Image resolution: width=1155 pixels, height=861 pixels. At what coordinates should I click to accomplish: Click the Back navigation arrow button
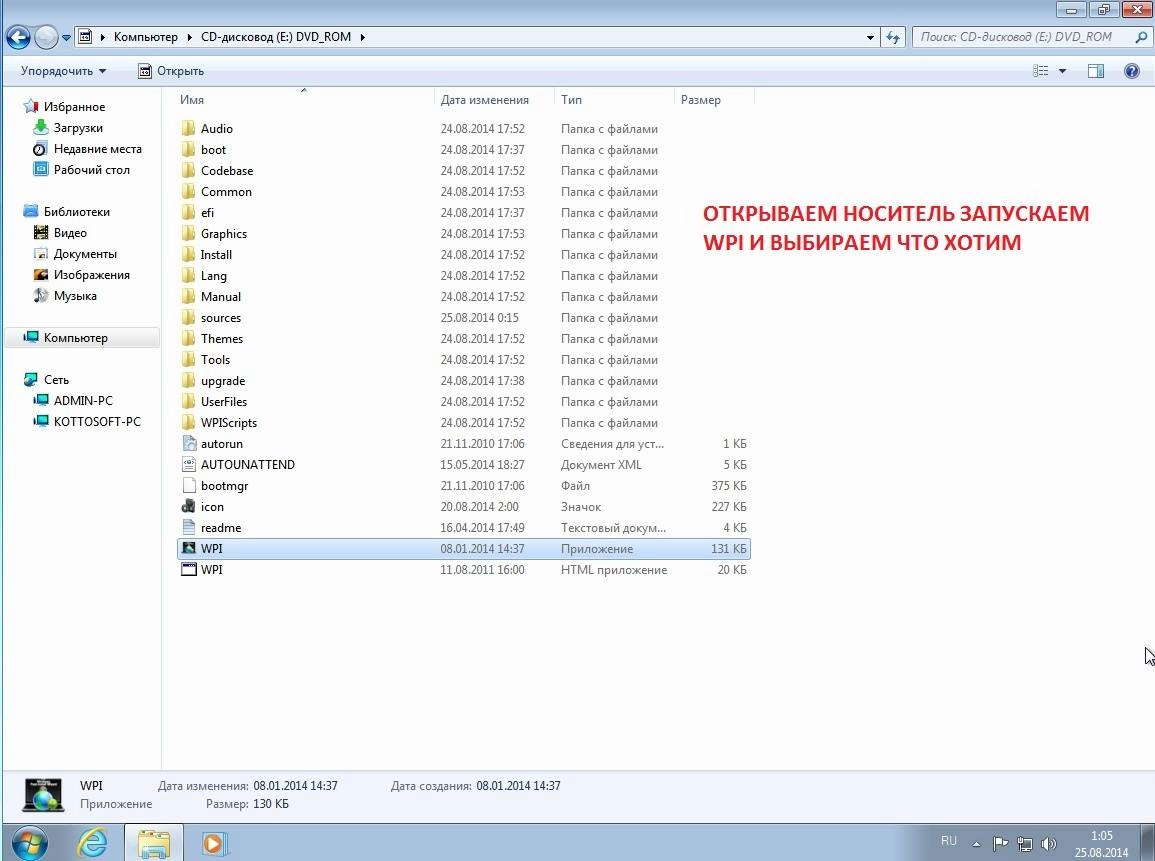point(18,37)
